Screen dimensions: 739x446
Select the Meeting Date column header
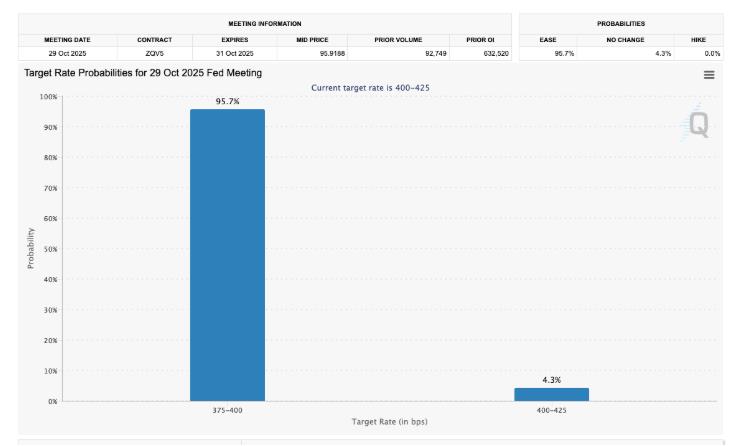point(67,39)
